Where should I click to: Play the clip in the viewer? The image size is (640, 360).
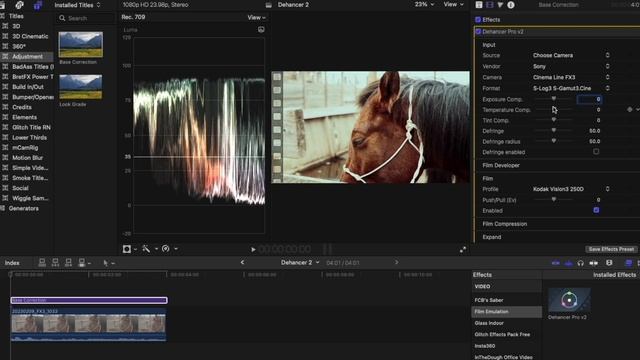point(253,249)
